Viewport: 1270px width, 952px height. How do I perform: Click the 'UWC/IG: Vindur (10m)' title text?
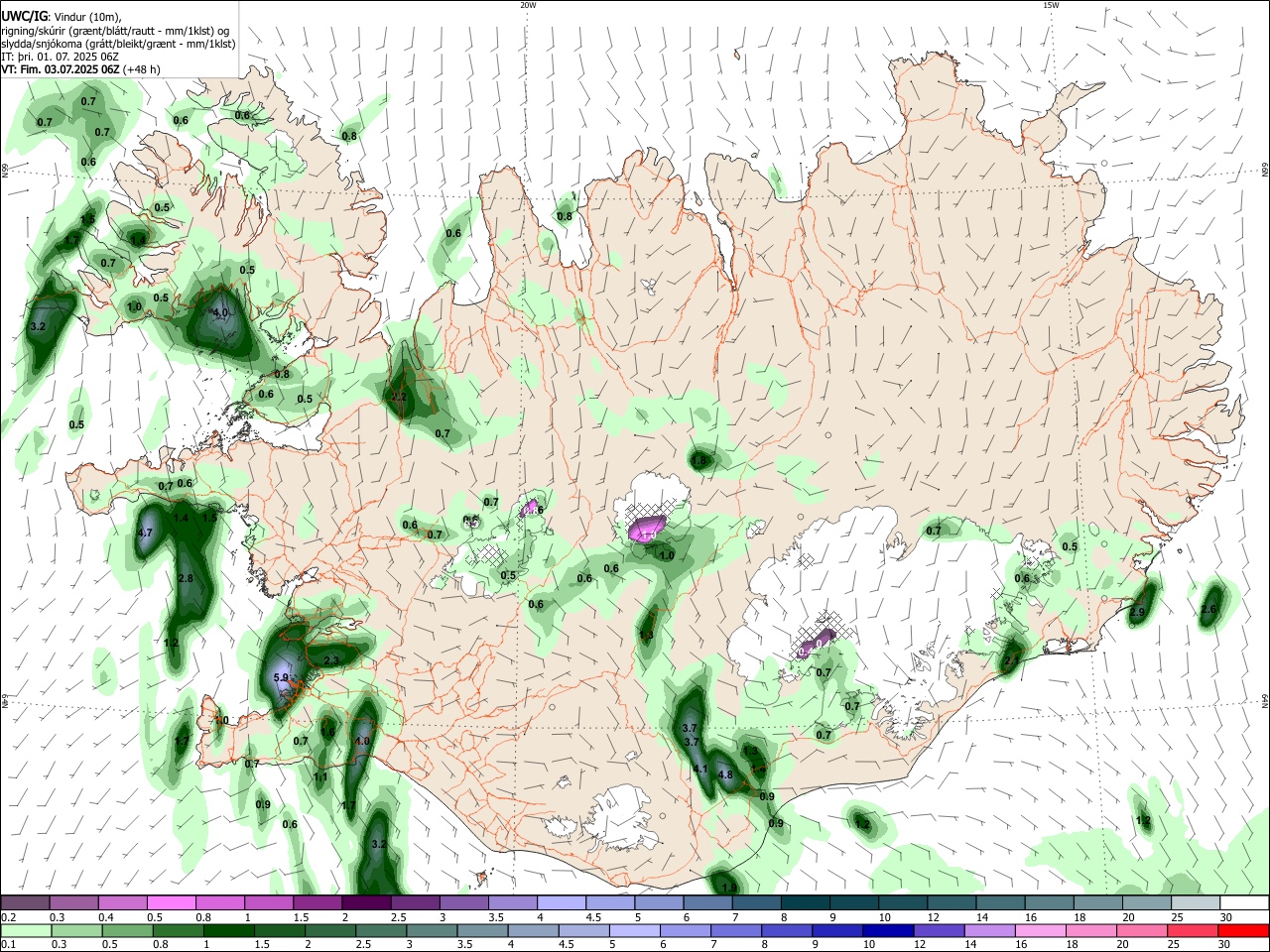(62, 15)
